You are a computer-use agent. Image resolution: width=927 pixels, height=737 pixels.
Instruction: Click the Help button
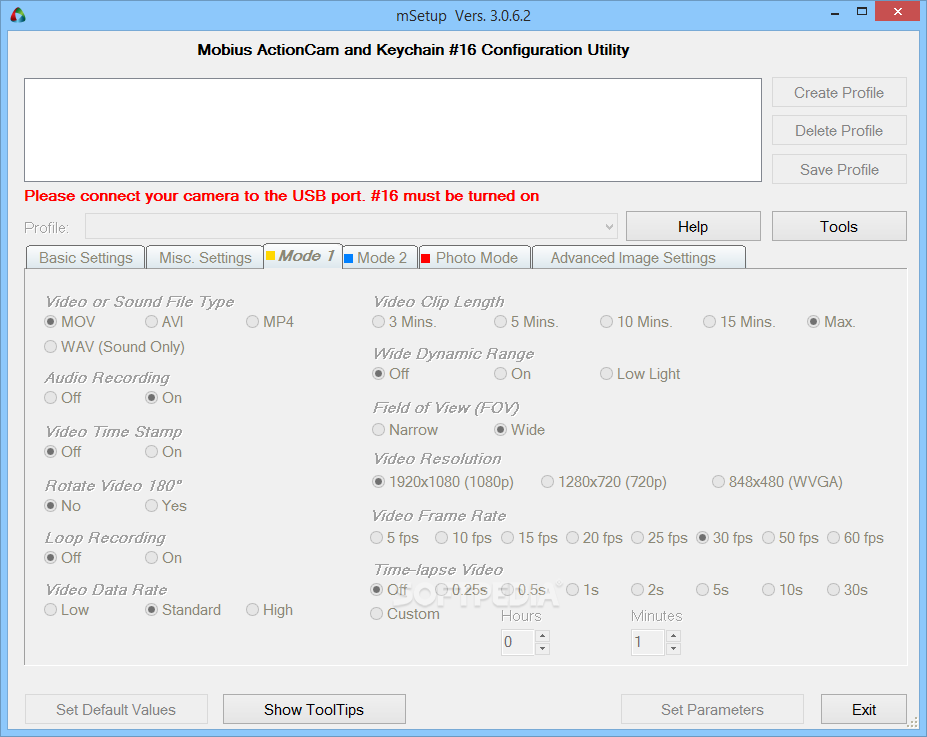693,226
